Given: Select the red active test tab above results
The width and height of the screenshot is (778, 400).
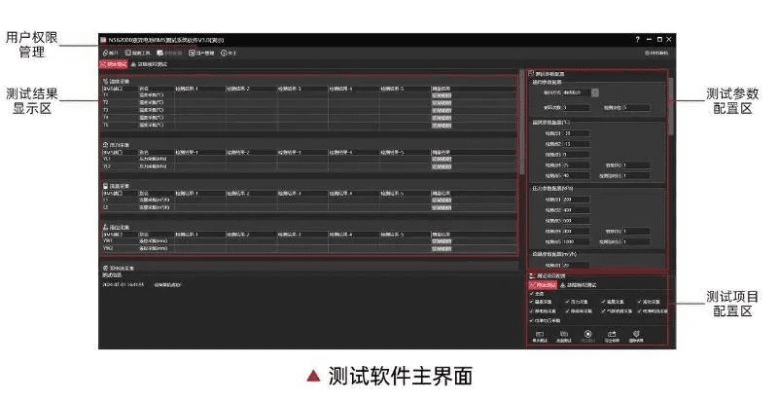Looking at the screenshot, I should point(114,64).
